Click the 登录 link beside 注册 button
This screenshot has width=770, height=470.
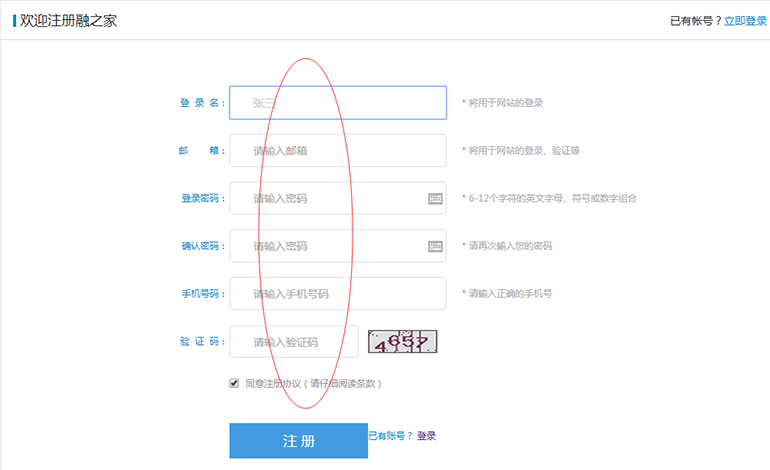pos(426,436)
